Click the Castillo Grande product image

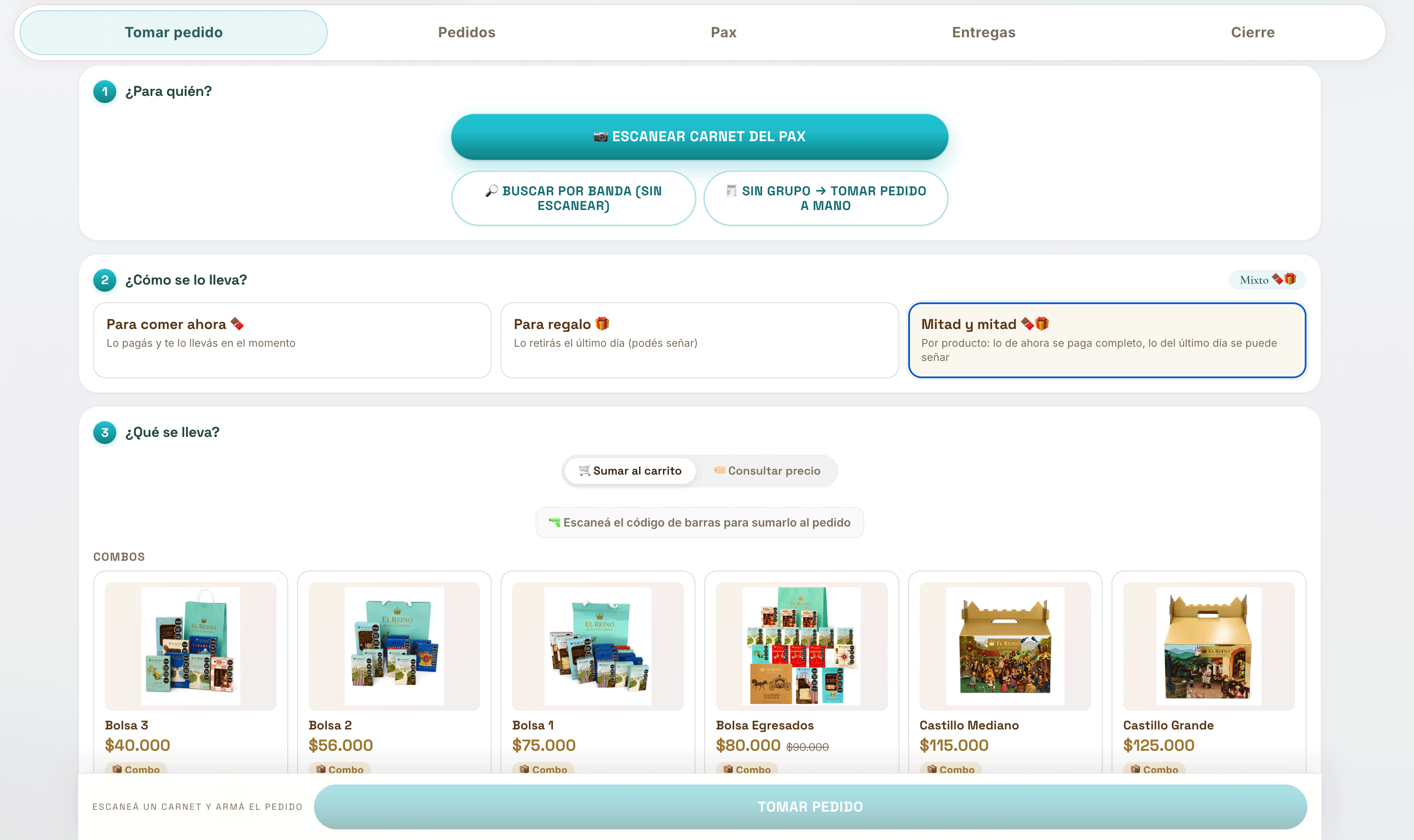coord(1208,646)
